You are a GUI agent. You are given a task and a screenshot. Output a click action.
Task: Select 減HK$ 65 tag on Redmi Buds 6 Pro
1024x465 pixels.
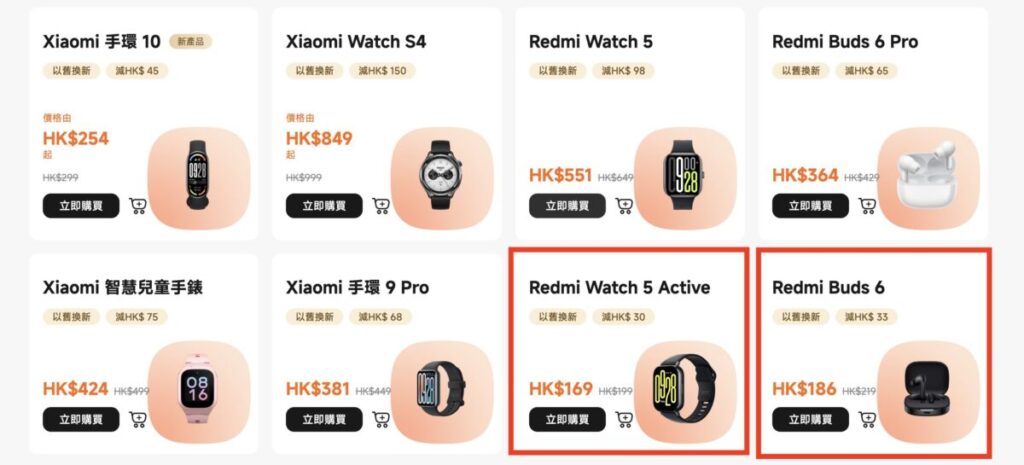(x=866, y=71)
